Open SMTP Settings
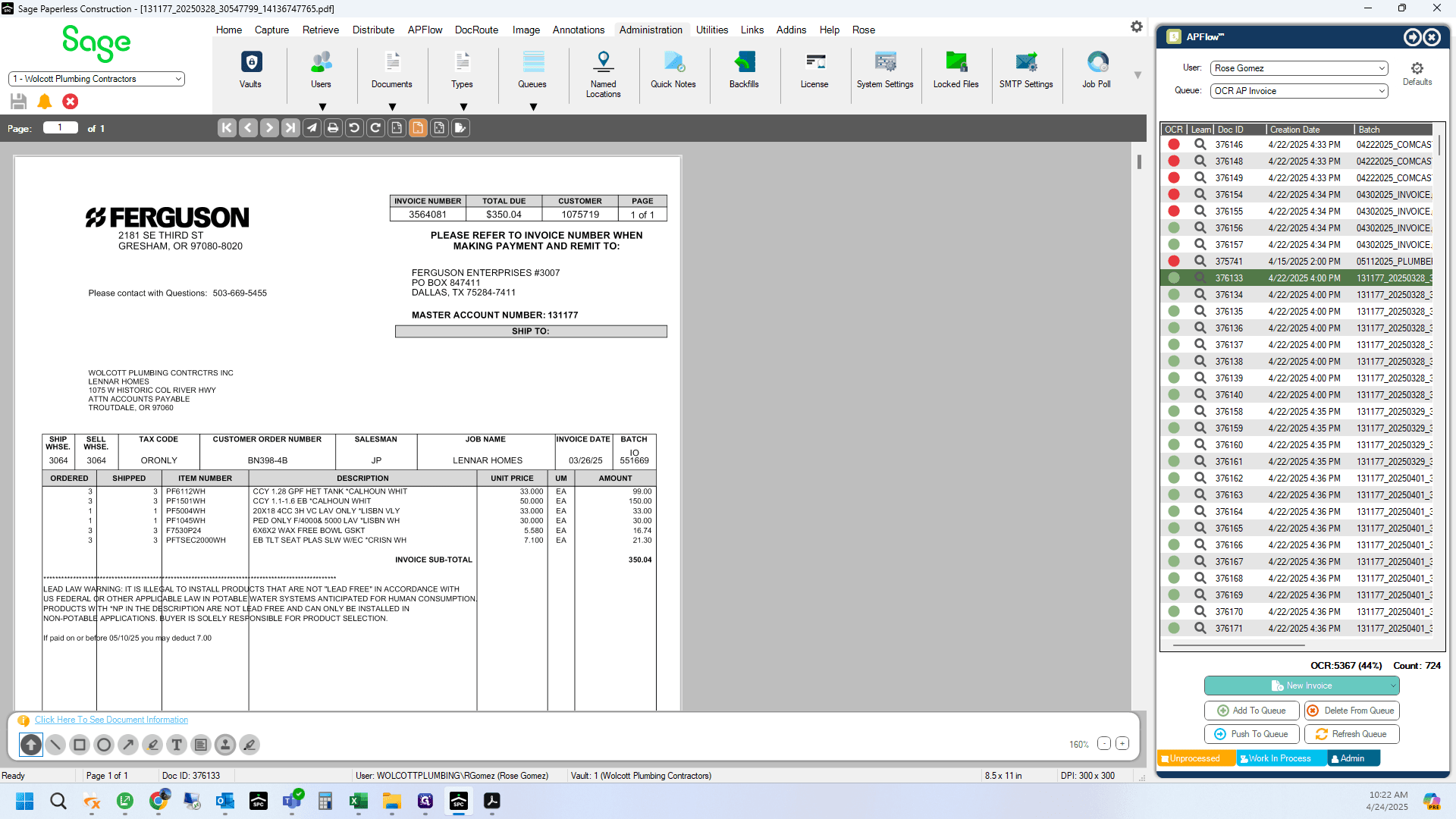The image size is (1456, 819). 1026,70
